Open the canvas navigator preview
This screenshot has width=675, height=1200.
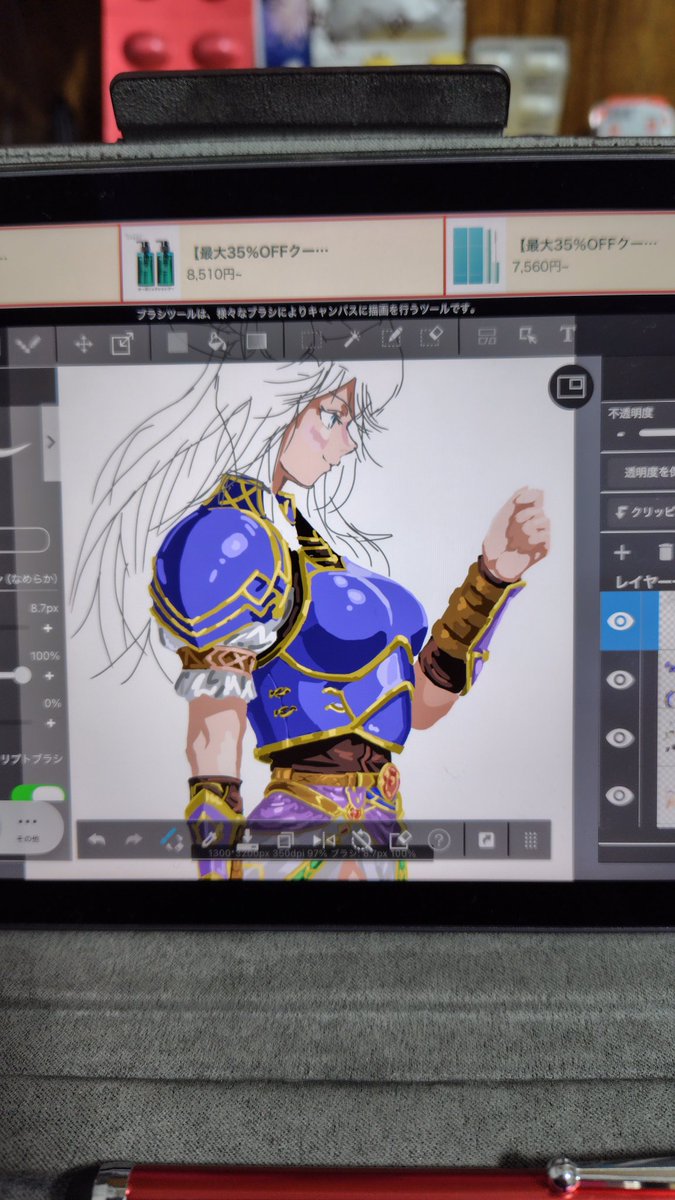571,385
